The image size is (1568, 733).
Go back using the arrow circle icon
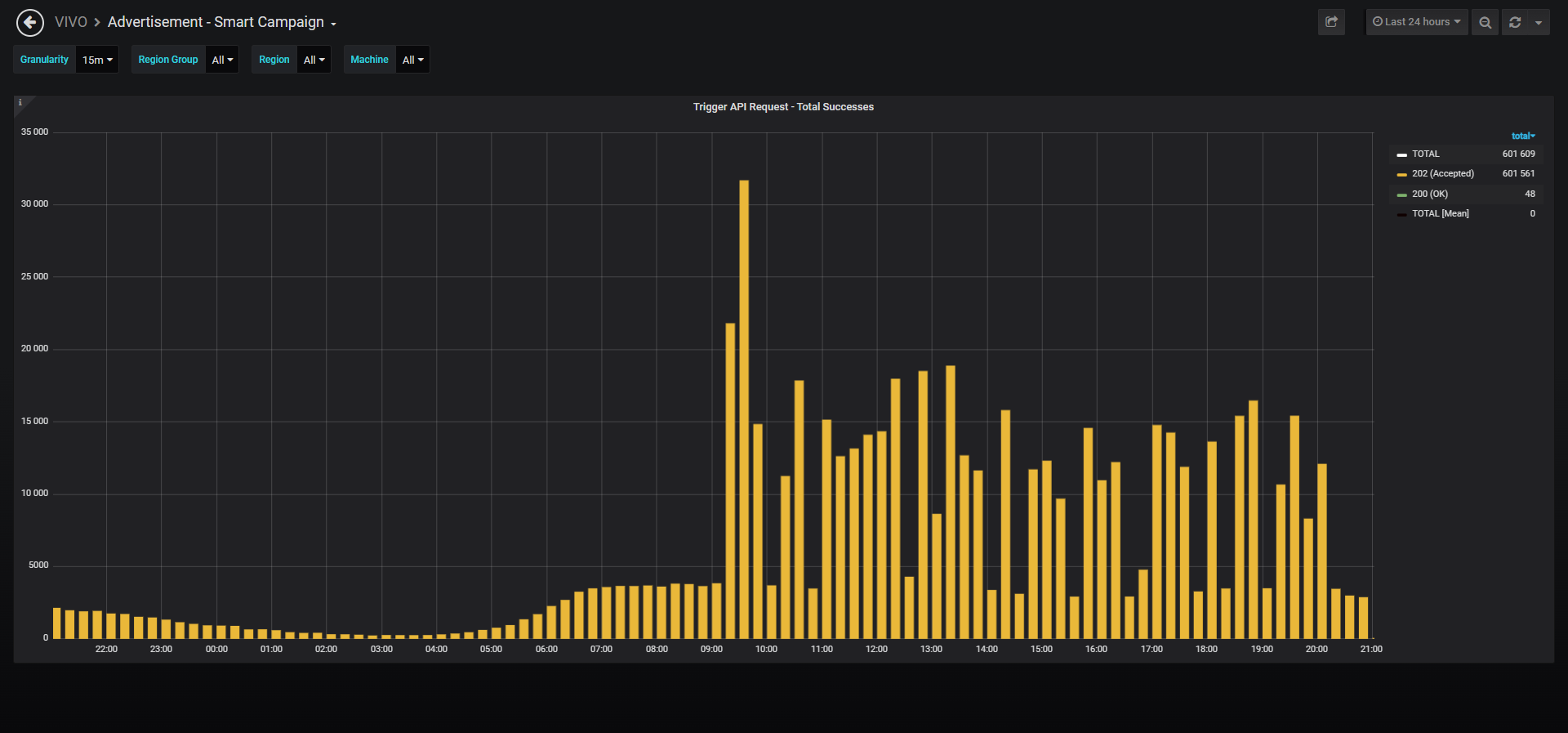pos(30,23)
